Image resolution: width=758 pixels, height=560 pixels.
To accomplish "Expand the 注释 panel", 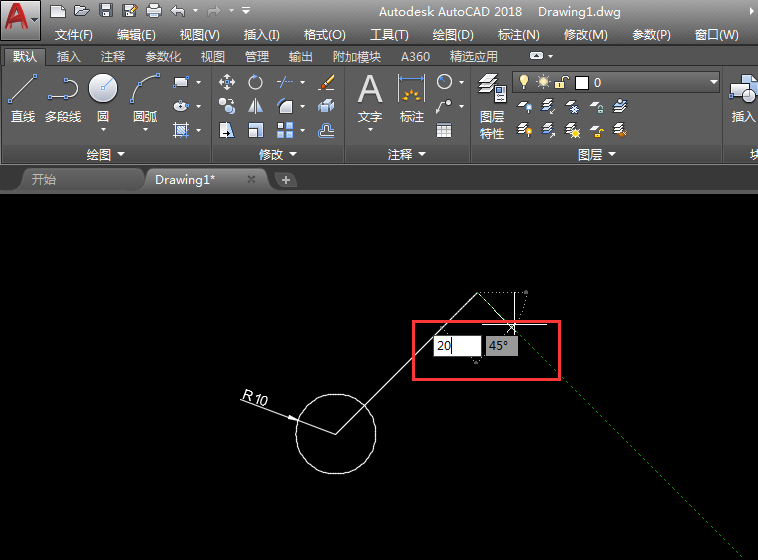I will click(407, 154).
